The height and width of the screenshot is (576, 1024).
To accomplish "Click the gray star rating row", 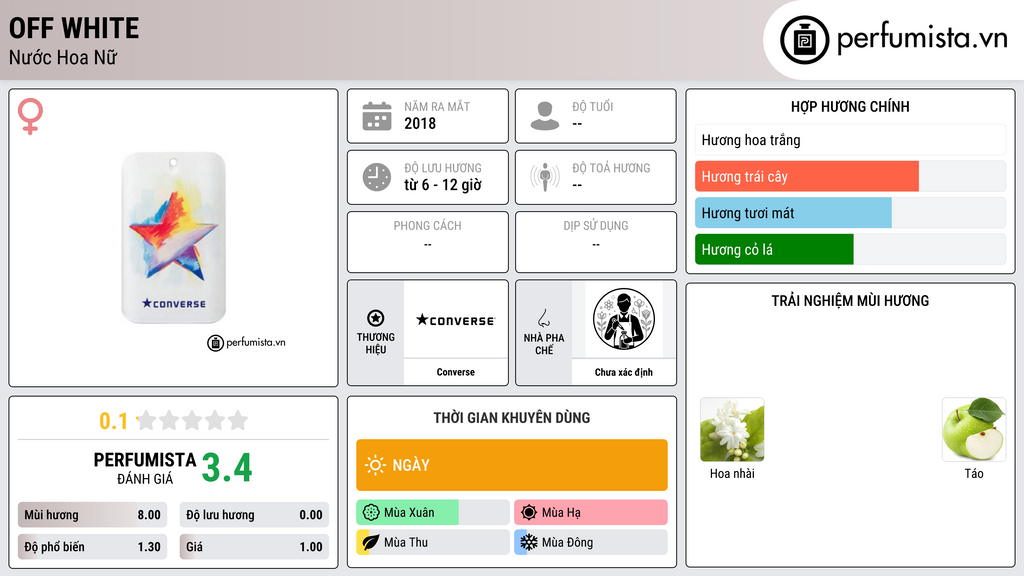I will (x=192, y=420).
